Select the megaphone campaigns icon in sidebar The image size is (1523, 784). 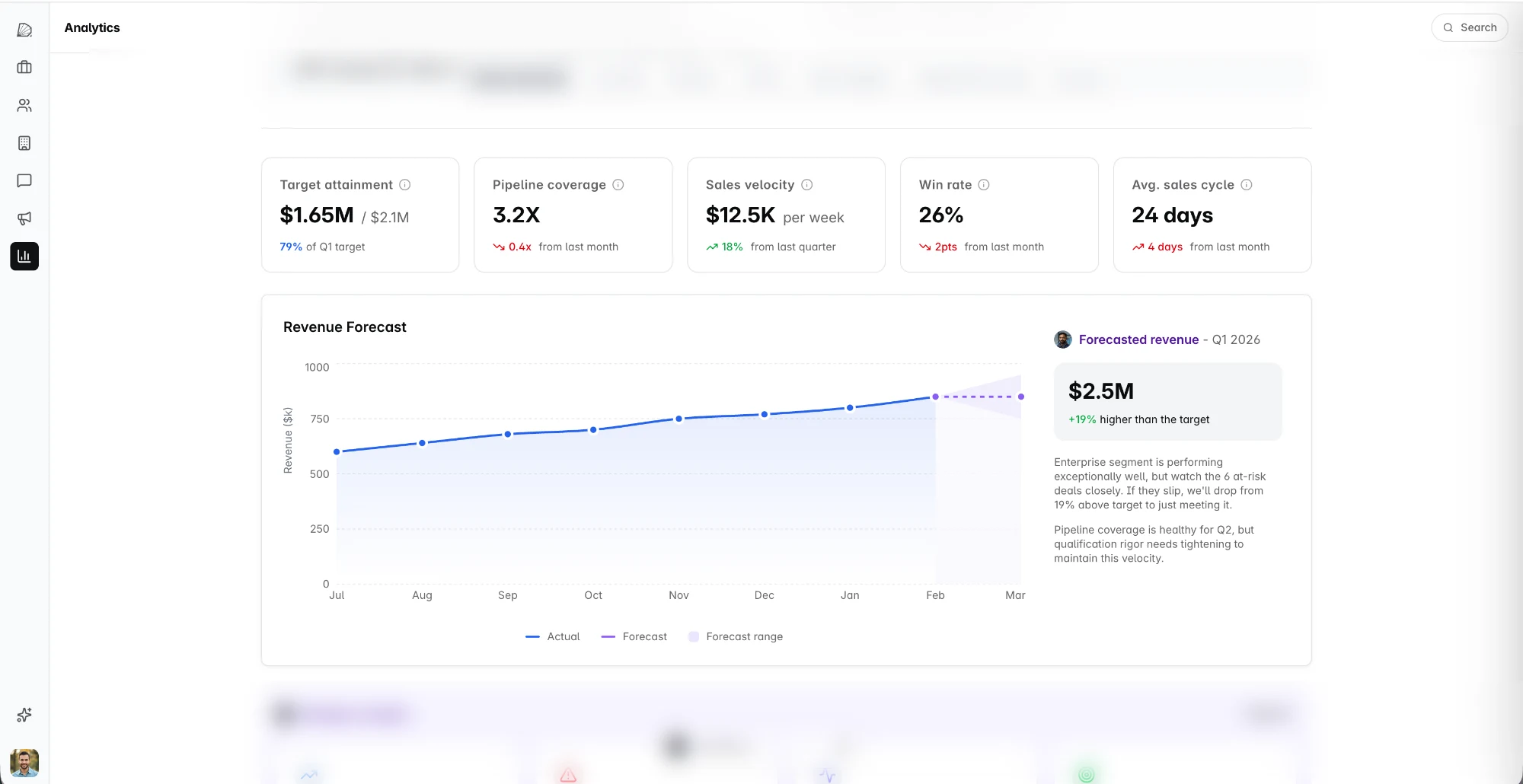pyautogui.click(x=24, y=218)
